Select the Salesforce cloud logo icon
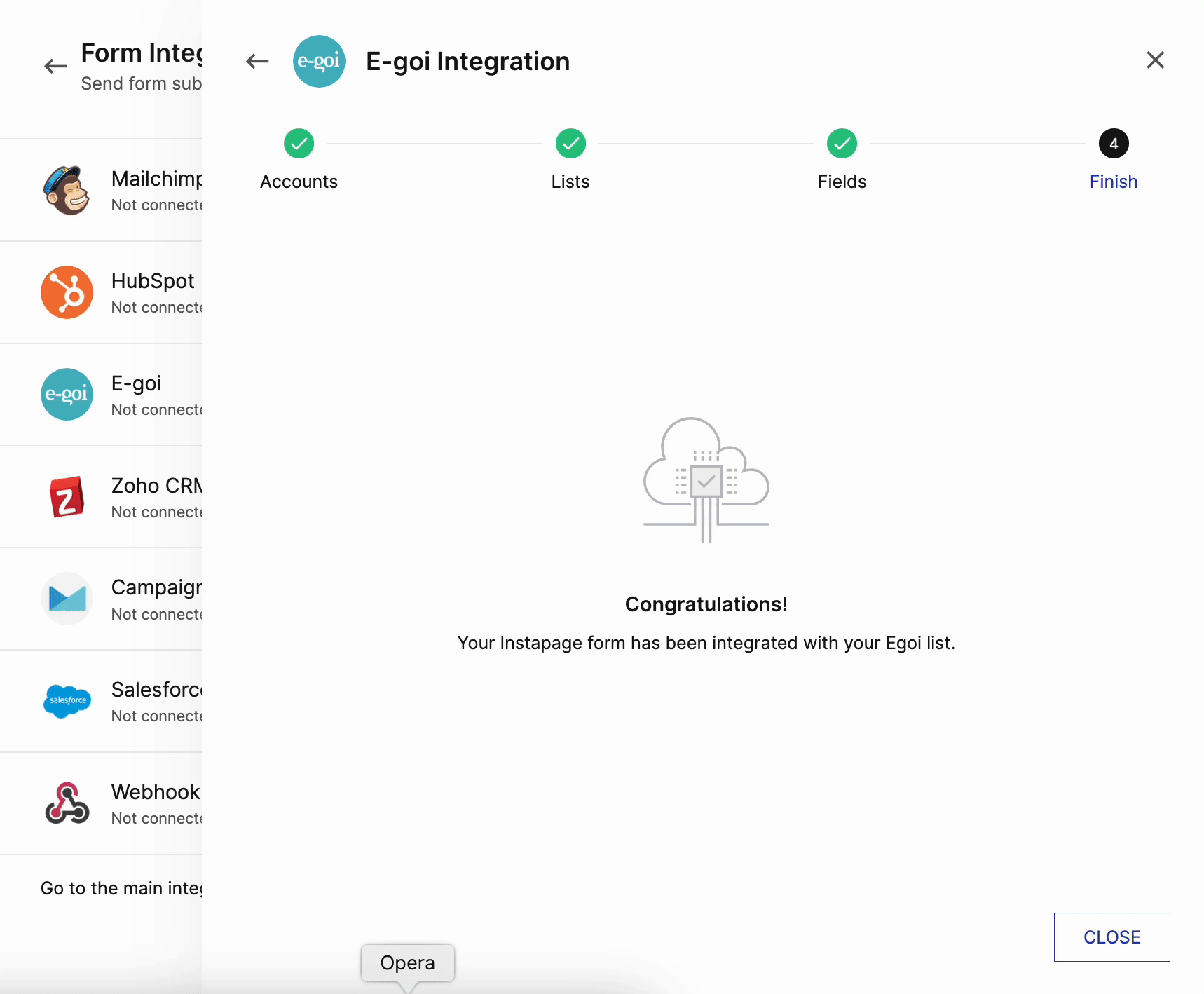The width and height of the screenshot is (1204, 994). tap(67, 701)
